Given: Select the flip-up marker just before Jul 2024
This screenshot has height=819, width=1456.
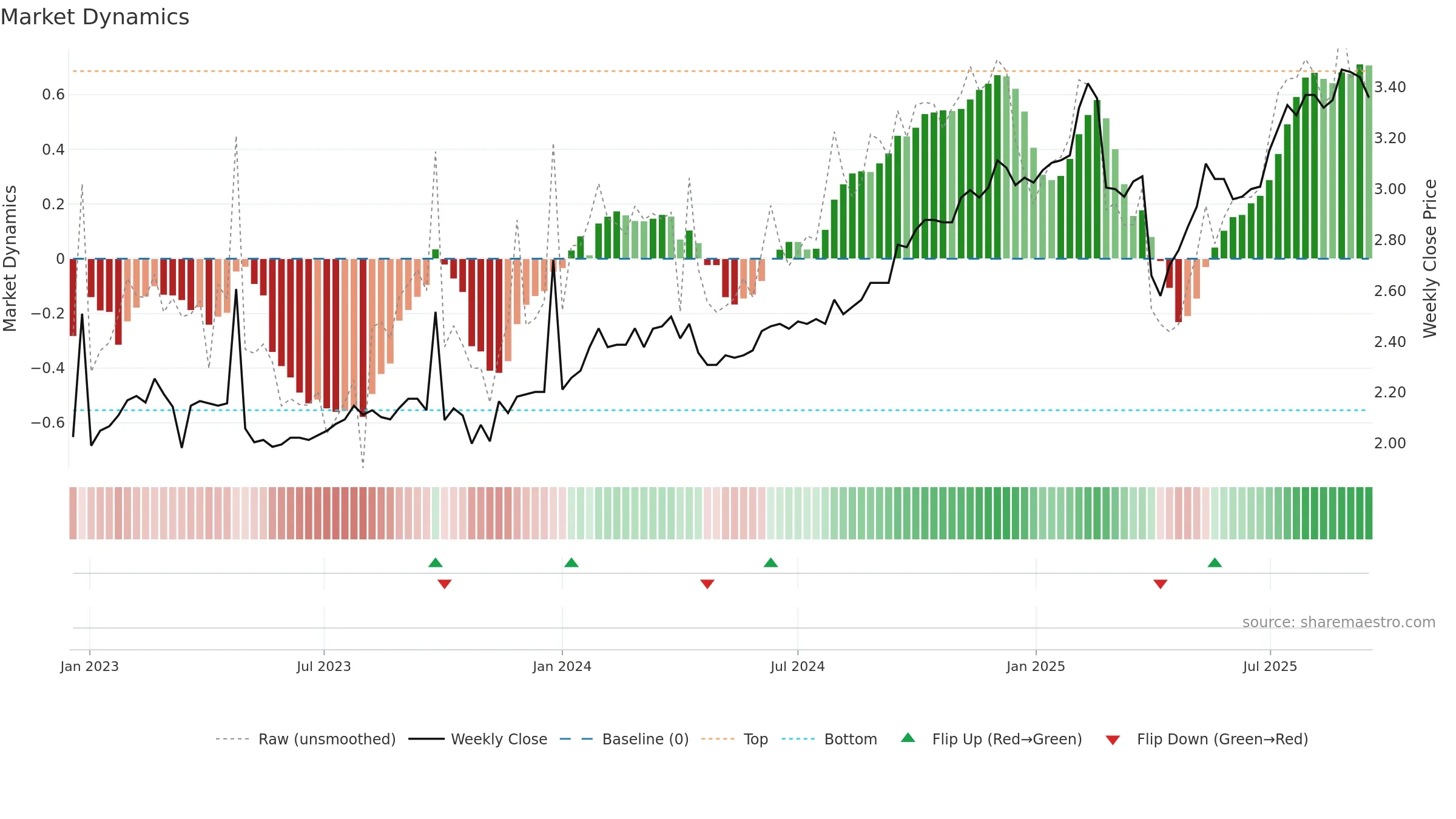Looking at the screenshot, I should (x=770, y=562).
